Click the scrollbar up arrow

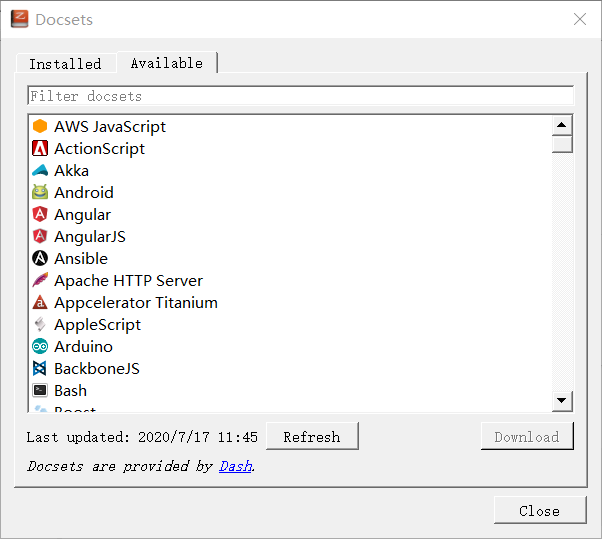(x=562, y=126)
